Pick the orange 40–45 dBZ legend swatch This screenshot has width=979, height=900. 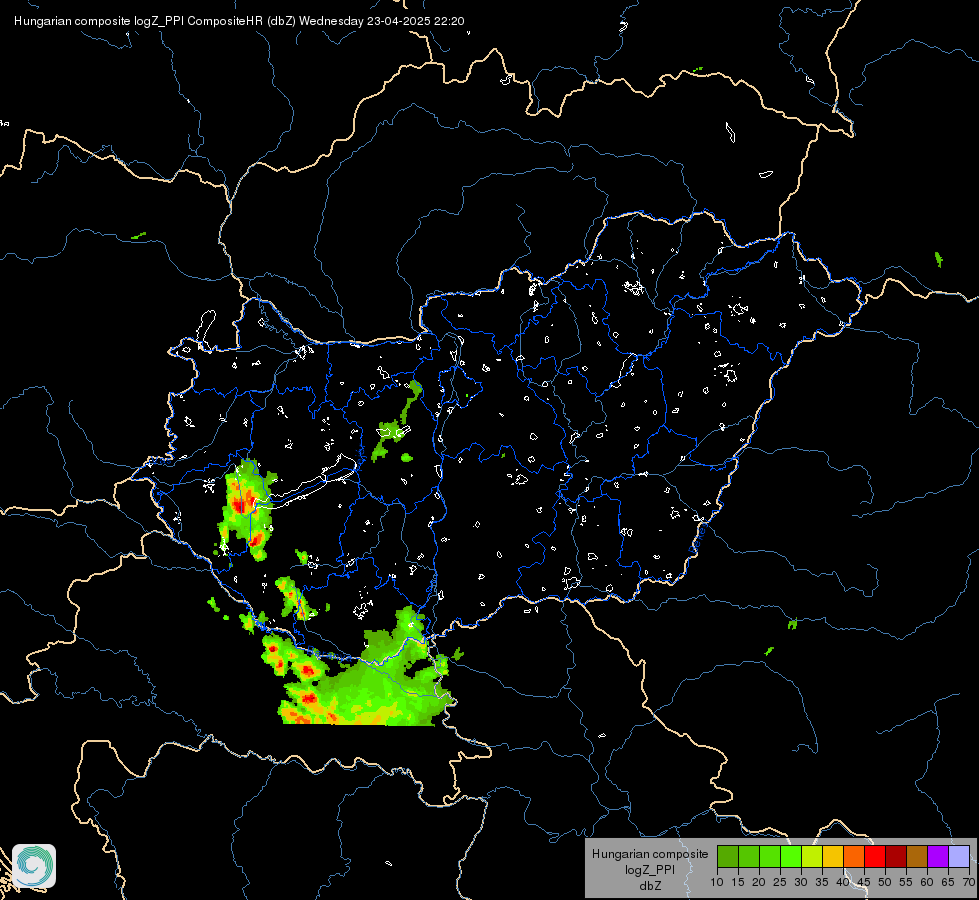[854, 856]
